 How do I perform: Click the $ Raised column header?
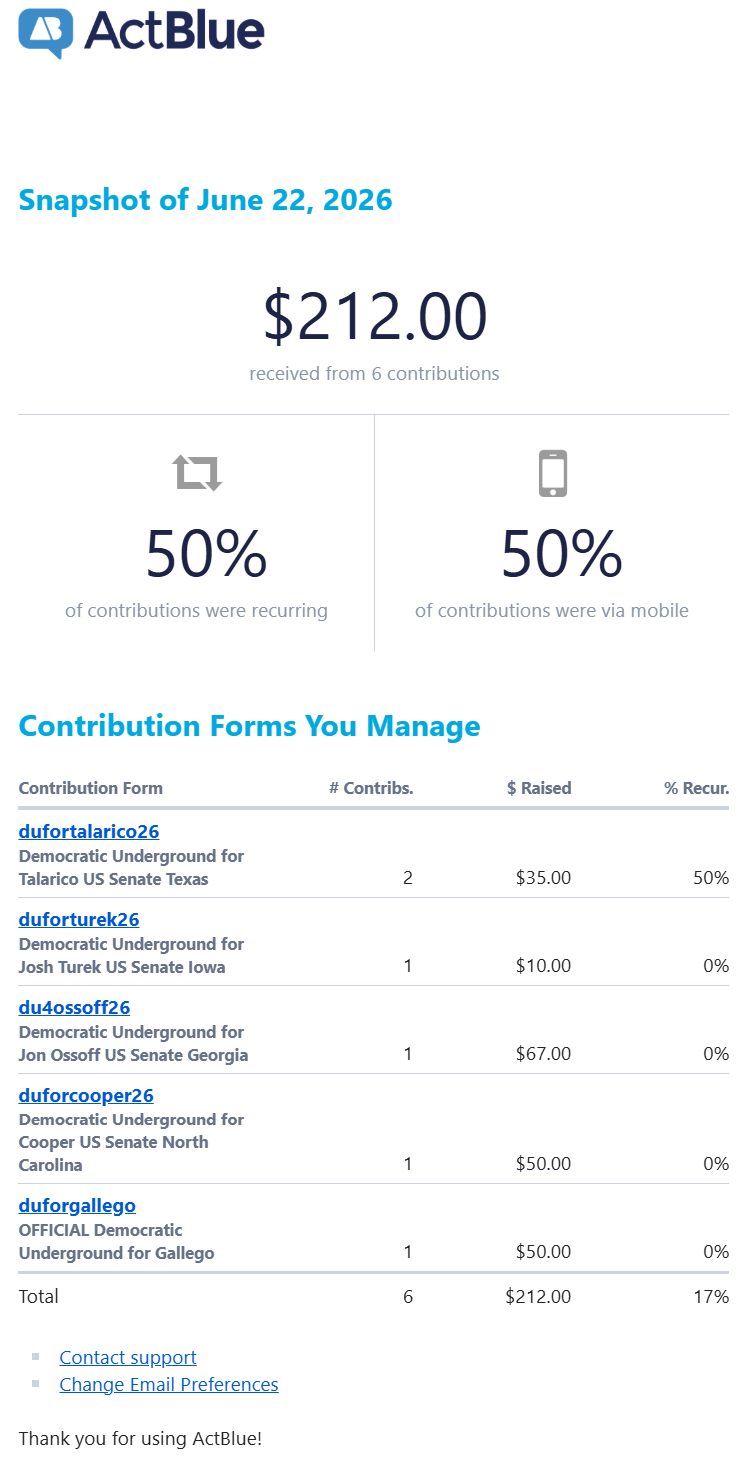pos(539,788)
